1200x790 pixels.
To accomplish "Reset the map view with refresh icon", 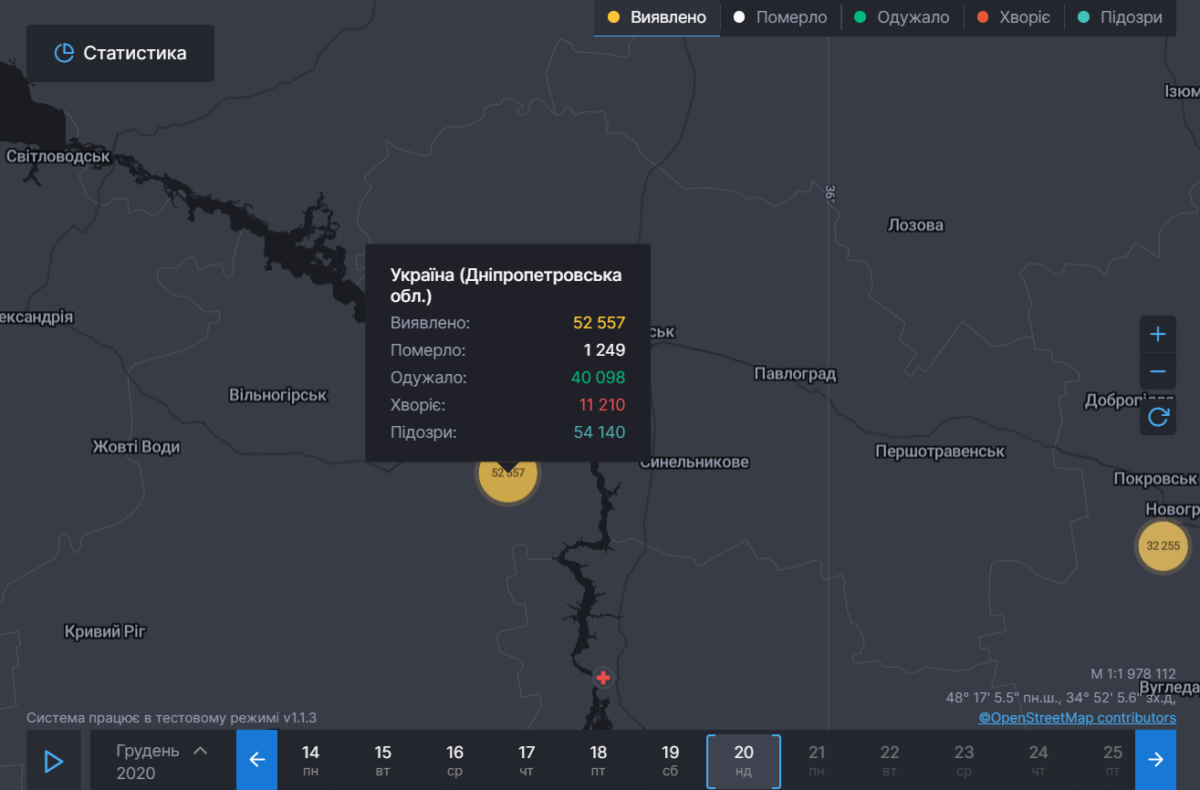I will pos(1158,416).
